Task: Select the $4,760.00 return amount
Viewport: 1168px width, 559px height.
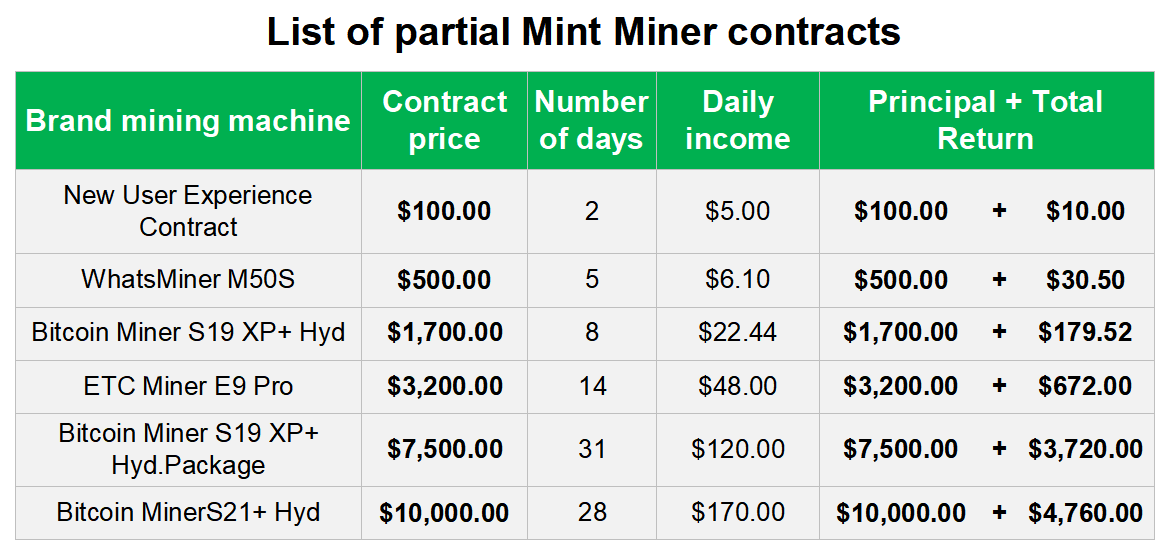Action: (1085, 513)
